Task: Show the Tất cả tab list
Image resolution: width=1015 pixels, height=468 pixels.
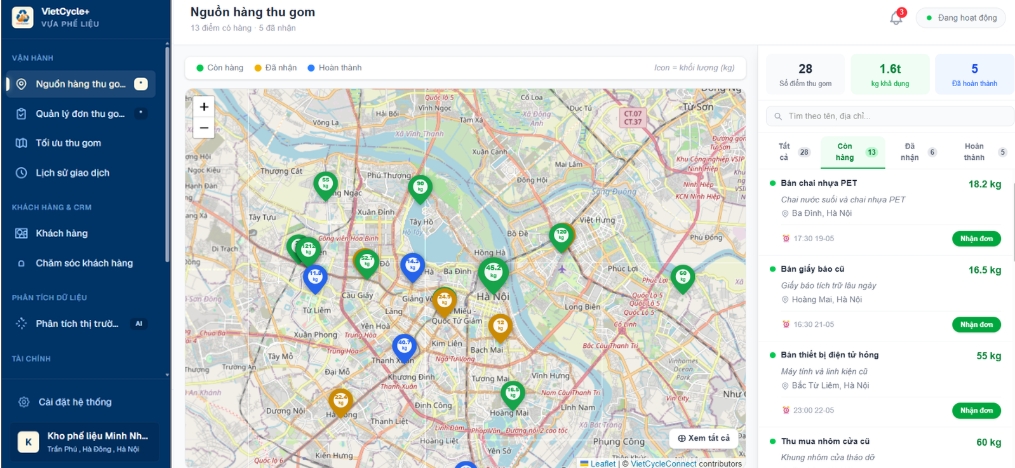Action: [793, 152]
